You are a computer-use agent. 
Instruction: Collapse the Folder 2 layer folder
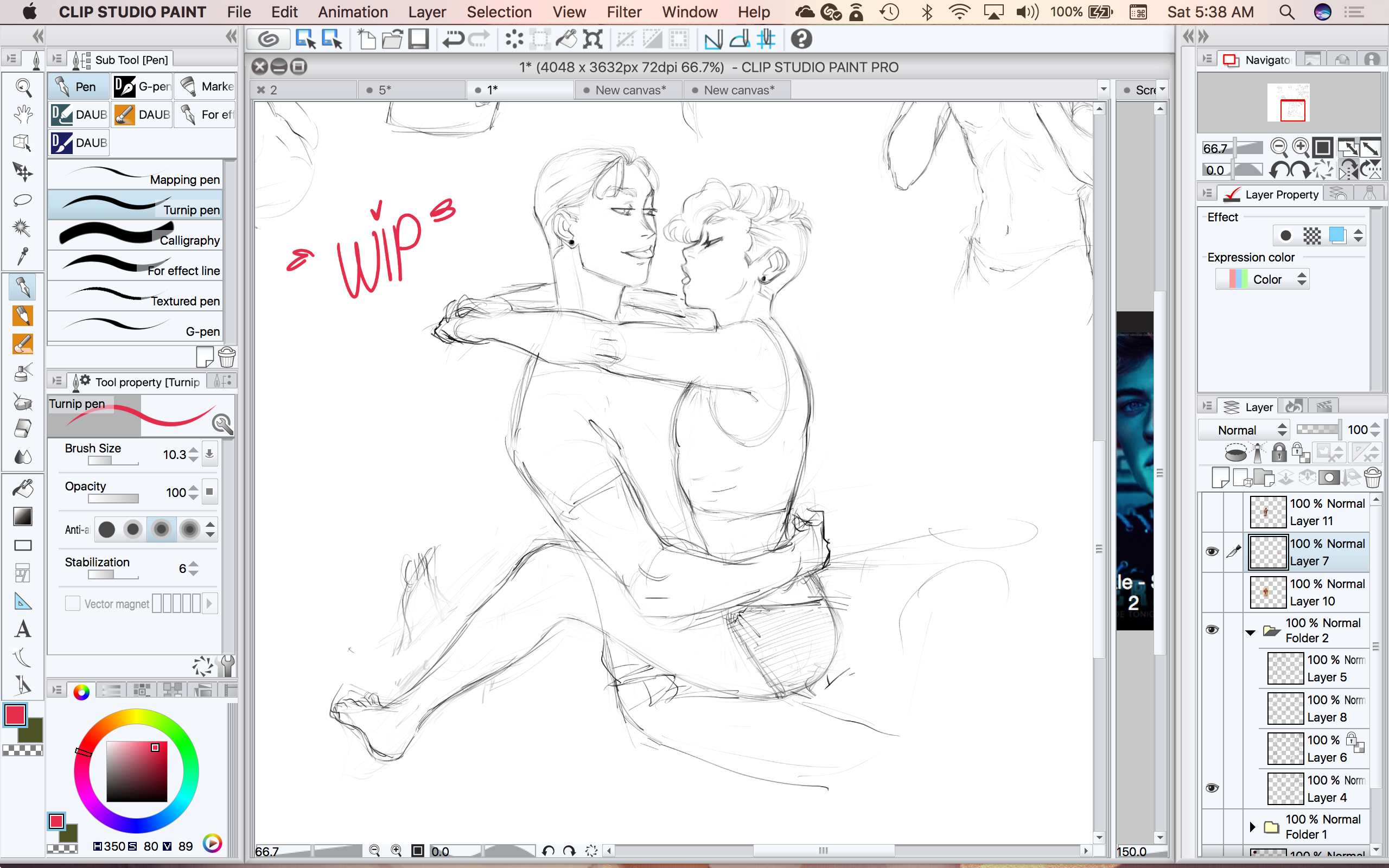coord(1250,632)
